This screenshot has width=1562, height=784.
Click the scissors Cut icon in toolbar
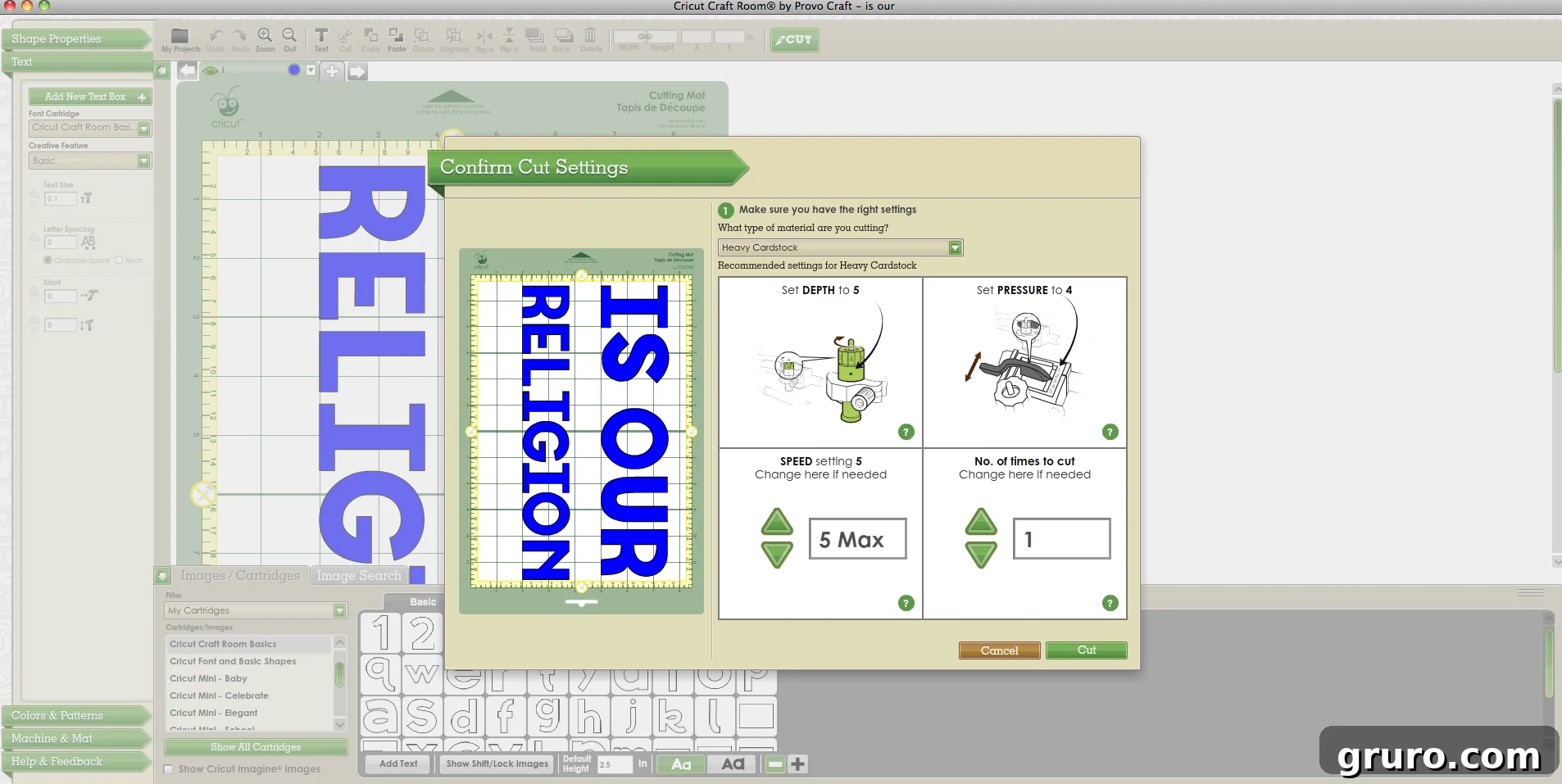[x=345, y=39]
